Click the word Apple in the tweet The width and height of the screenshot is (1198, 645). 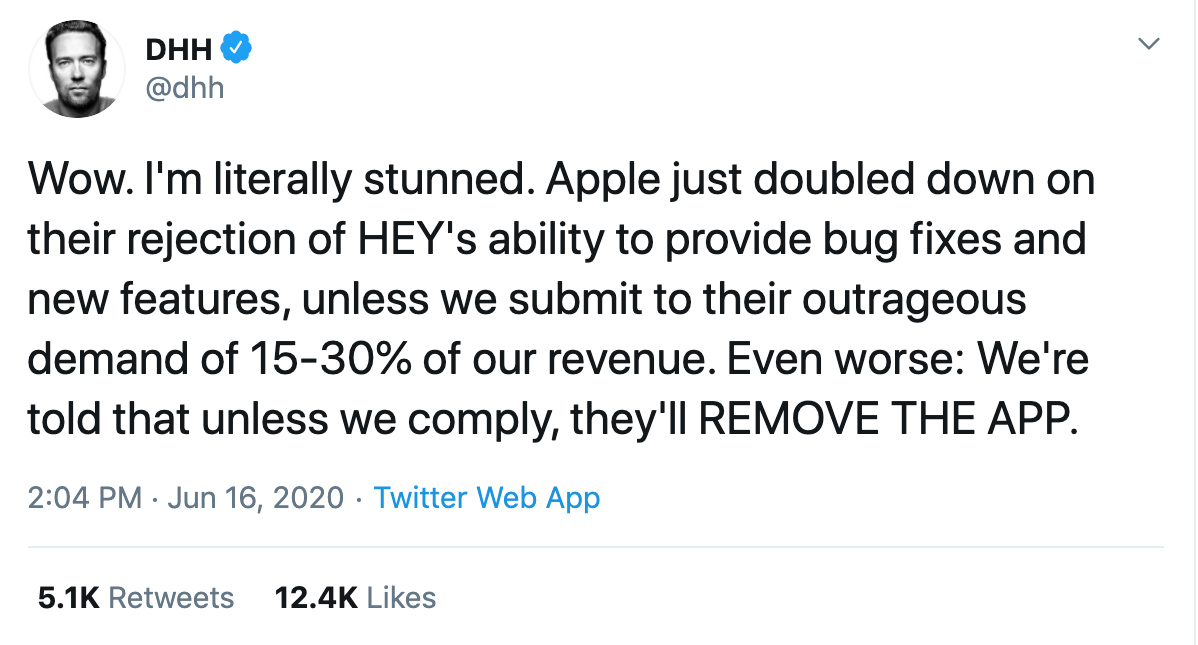[603, 180]
